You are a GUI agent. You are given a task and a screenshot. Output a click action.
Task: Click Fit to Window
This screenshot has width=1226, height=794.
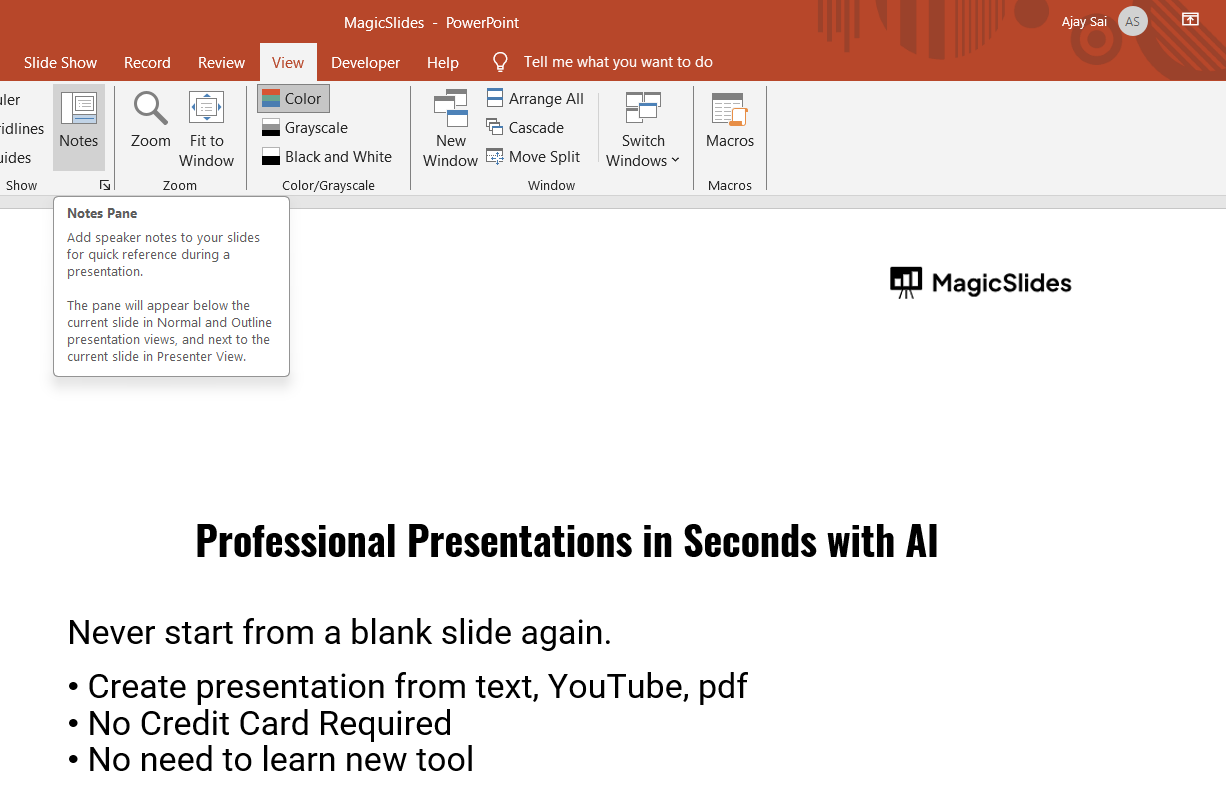pos(206,127)
